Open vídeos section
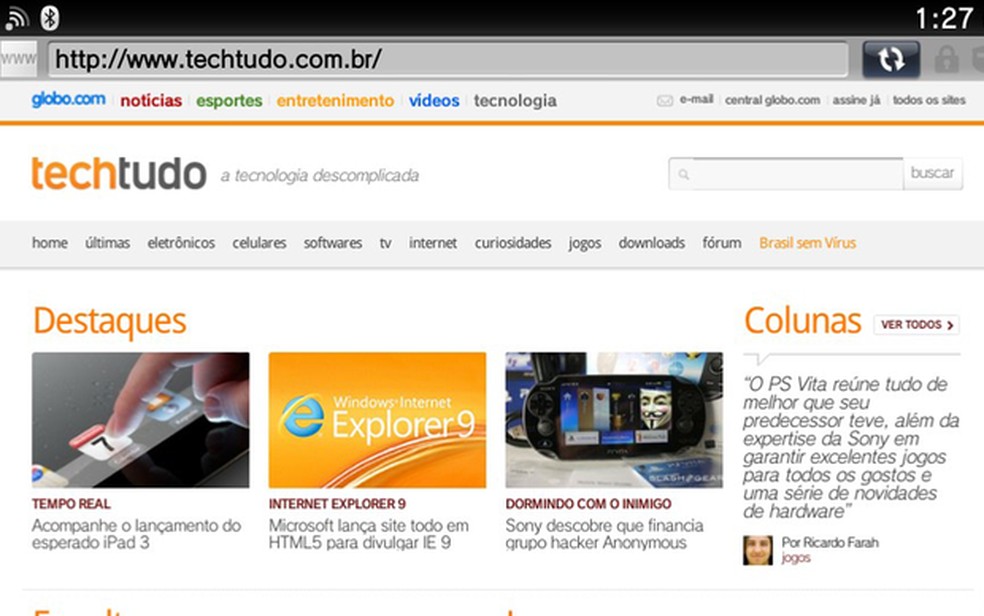Image resolution: width=984 pixels, height=616 pixels. [434, 100]
